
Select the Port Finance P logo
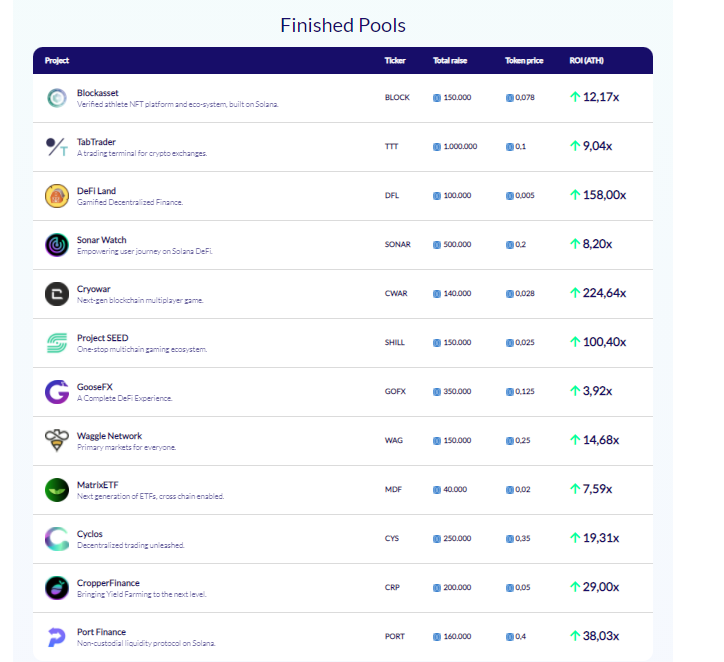point(57,637)
